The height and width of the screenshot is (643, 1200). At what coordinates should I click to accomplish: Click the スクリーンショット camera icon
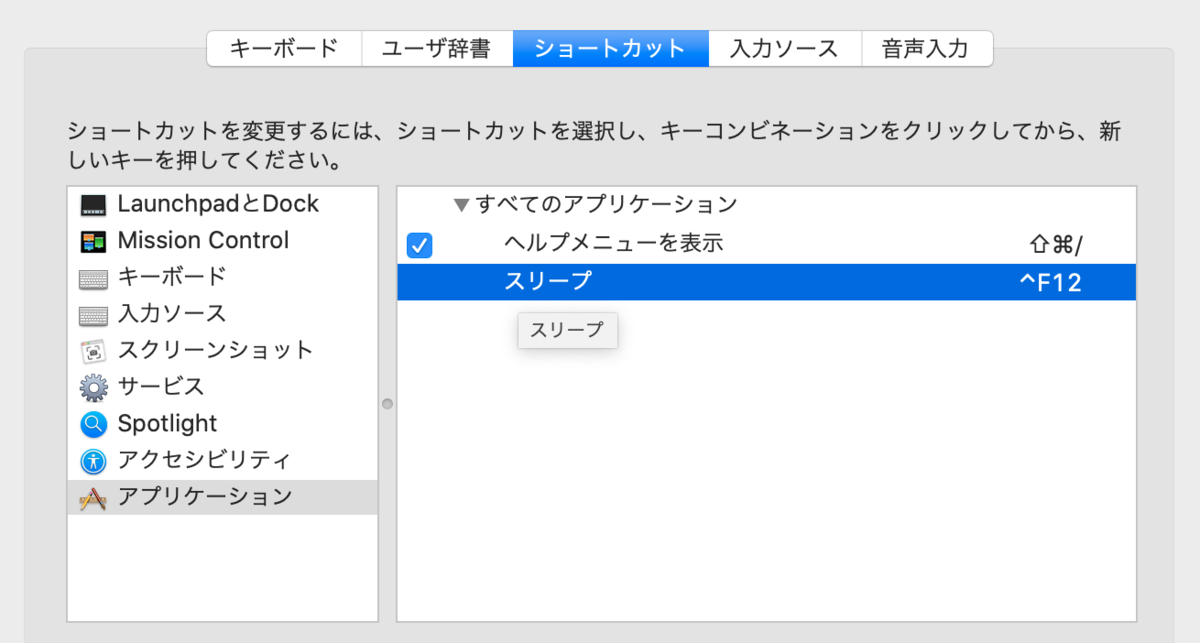(94, 349)
